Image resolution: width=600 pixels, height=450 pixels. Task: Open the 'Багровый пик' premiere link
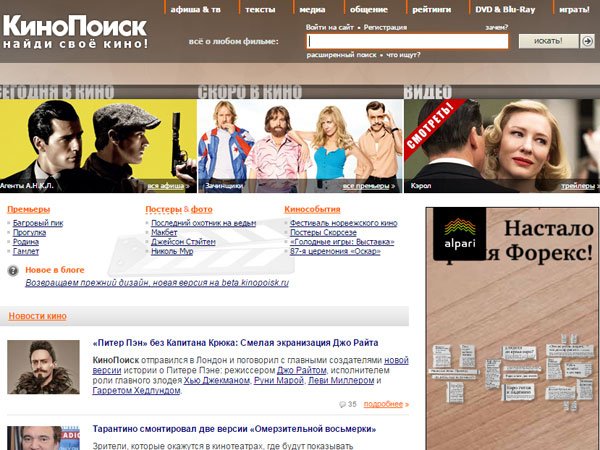[x=38, y=222]
